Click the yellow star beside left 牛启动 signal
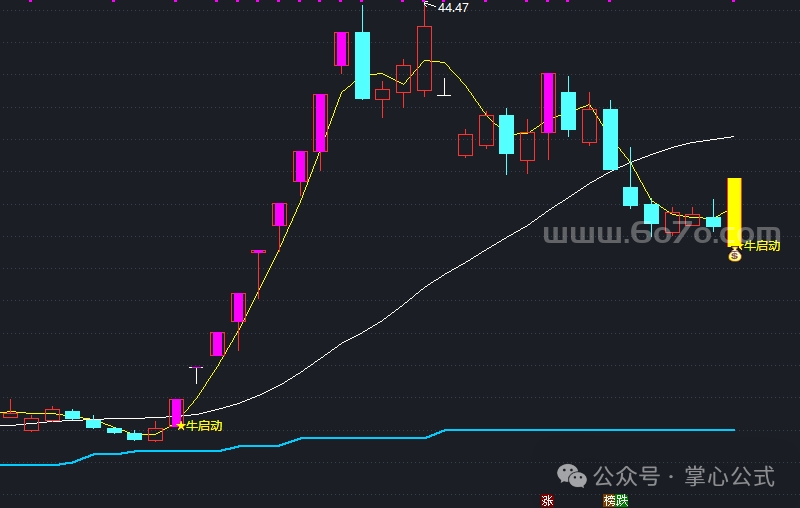Viewport: 800px width, 508px height. tap(181, 426)
